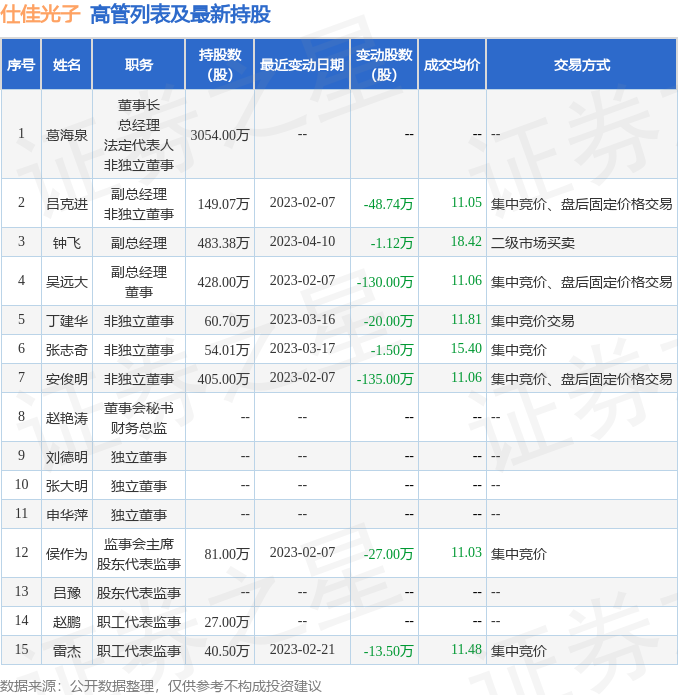Select the 变动股数(股) column header

[x=384, y=65]
